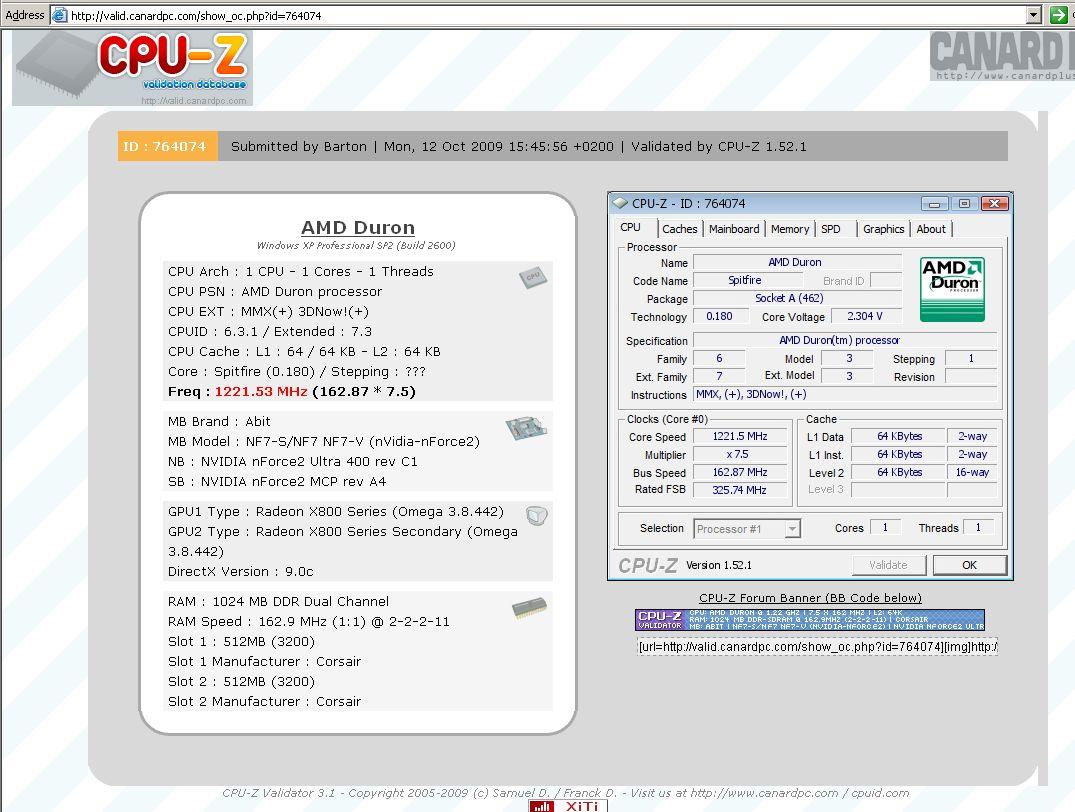Viewport: 1075px width, 812px height.
Task: Click the Slot 1 Manufacturer Corsair line
Action: 264,661
